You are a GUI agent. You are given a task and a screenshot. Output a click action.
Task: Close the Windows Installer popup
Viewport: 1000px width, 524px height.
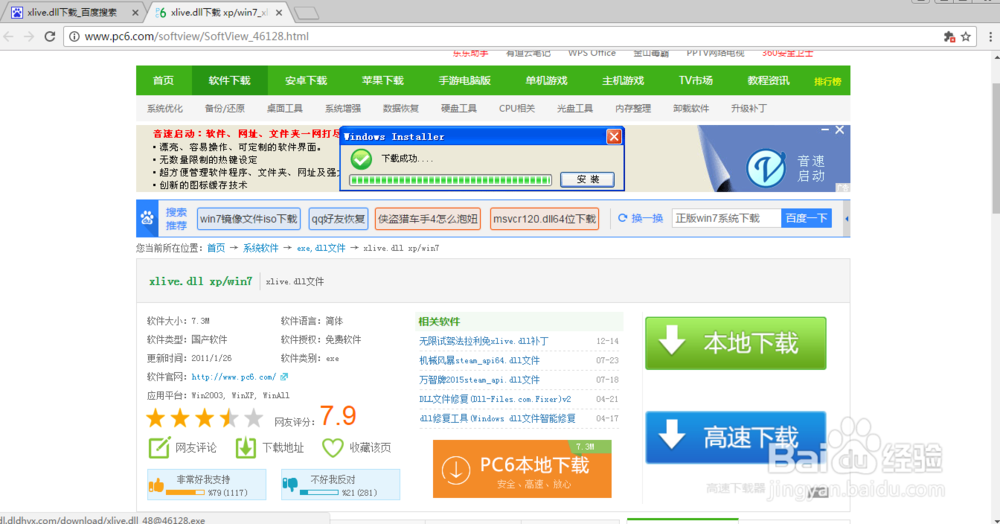(x=614, y=136)
